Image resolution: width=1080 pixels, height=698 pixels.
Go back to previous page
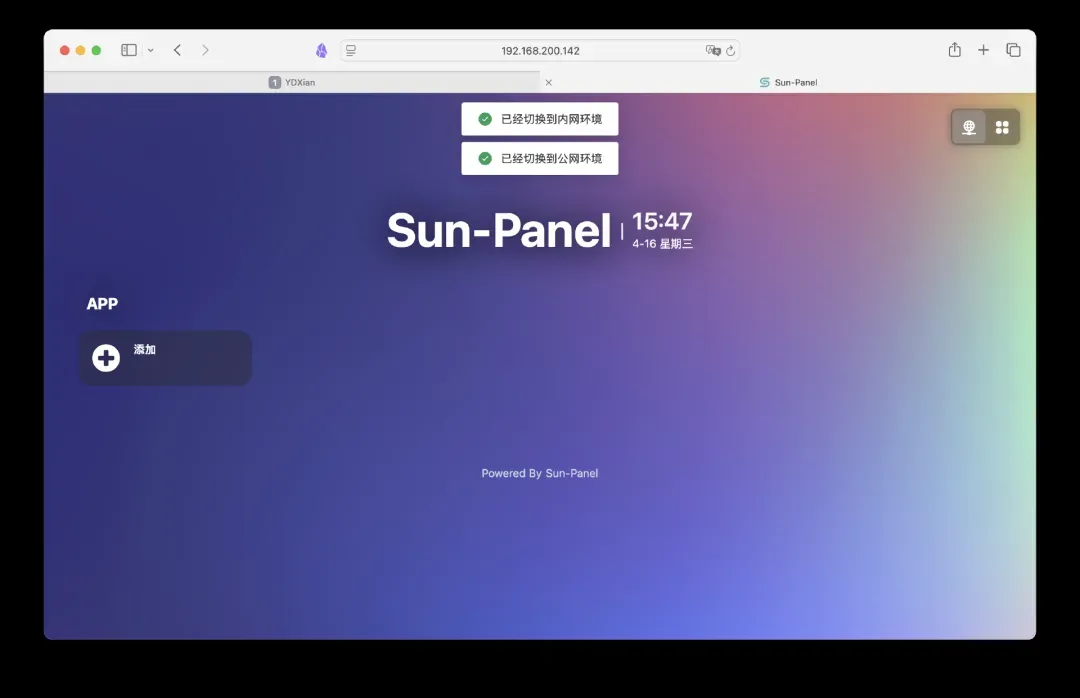[177, 50]
